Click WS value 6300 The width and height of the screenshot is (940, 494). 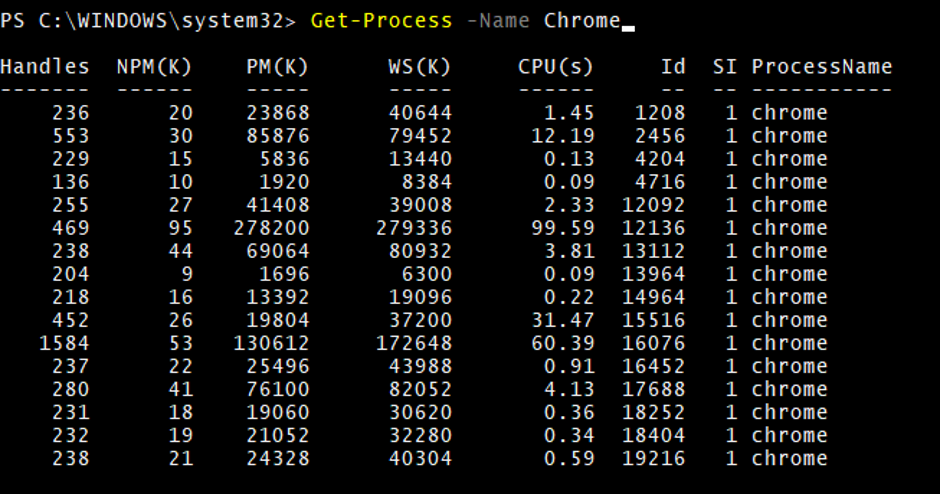tap(427, 275)
